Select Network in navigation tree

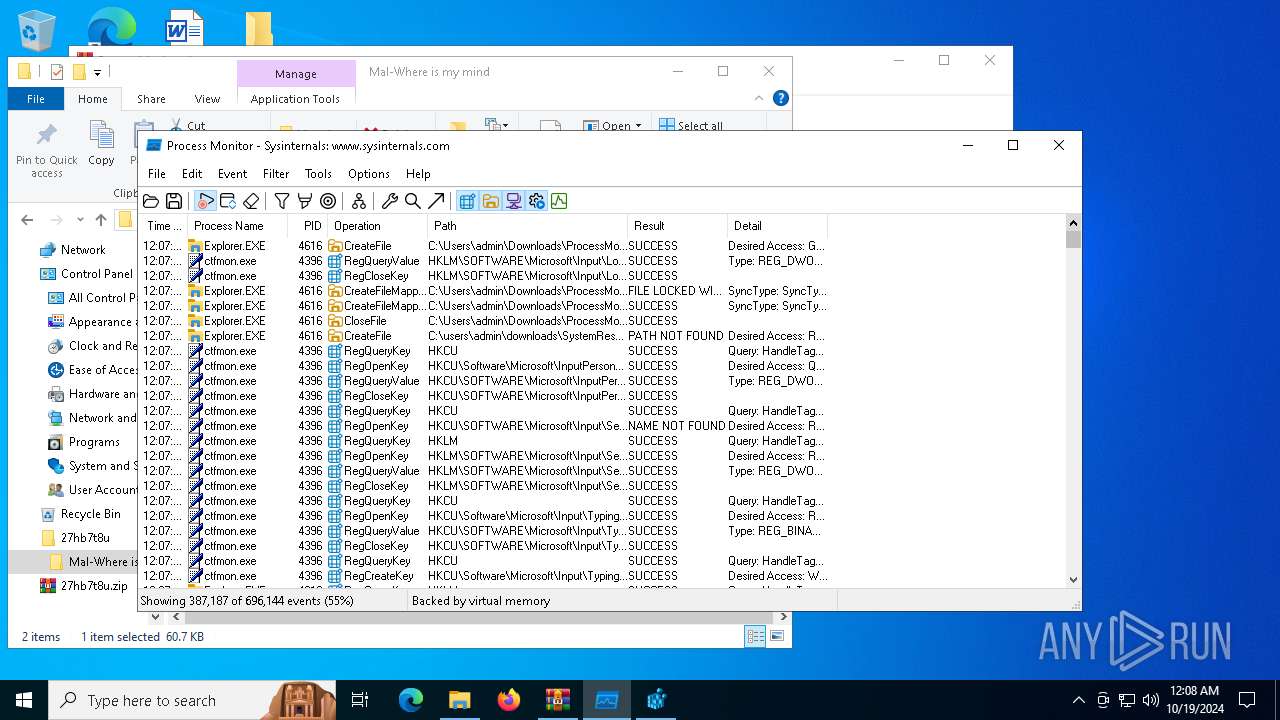83,250
